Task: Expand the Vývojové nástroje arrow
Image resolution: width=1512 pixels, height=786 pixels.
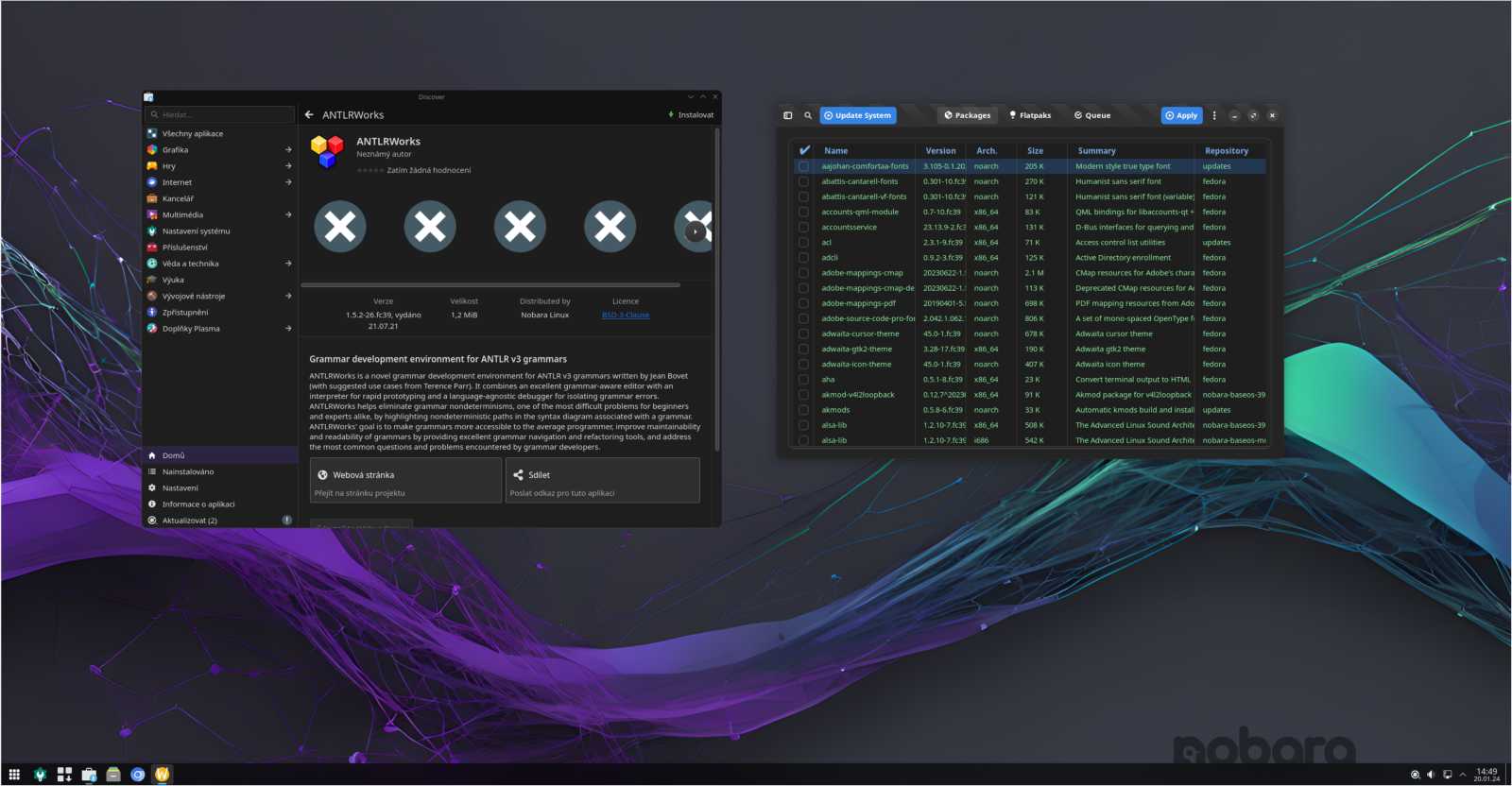Action: click(x=288, y=296)
